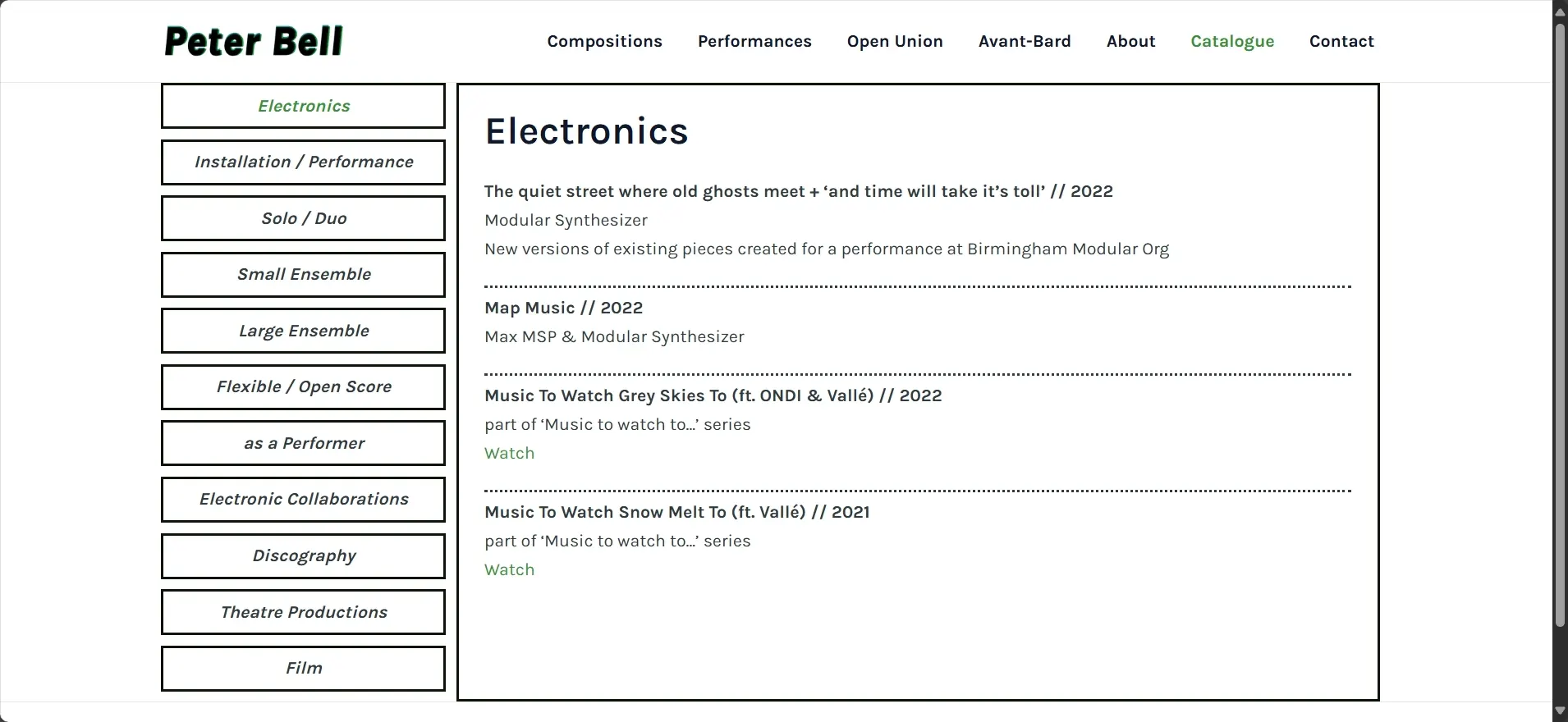The image size is (1568, 722).
Task: Open the Compositions page
Action: [x=604, y=41]
